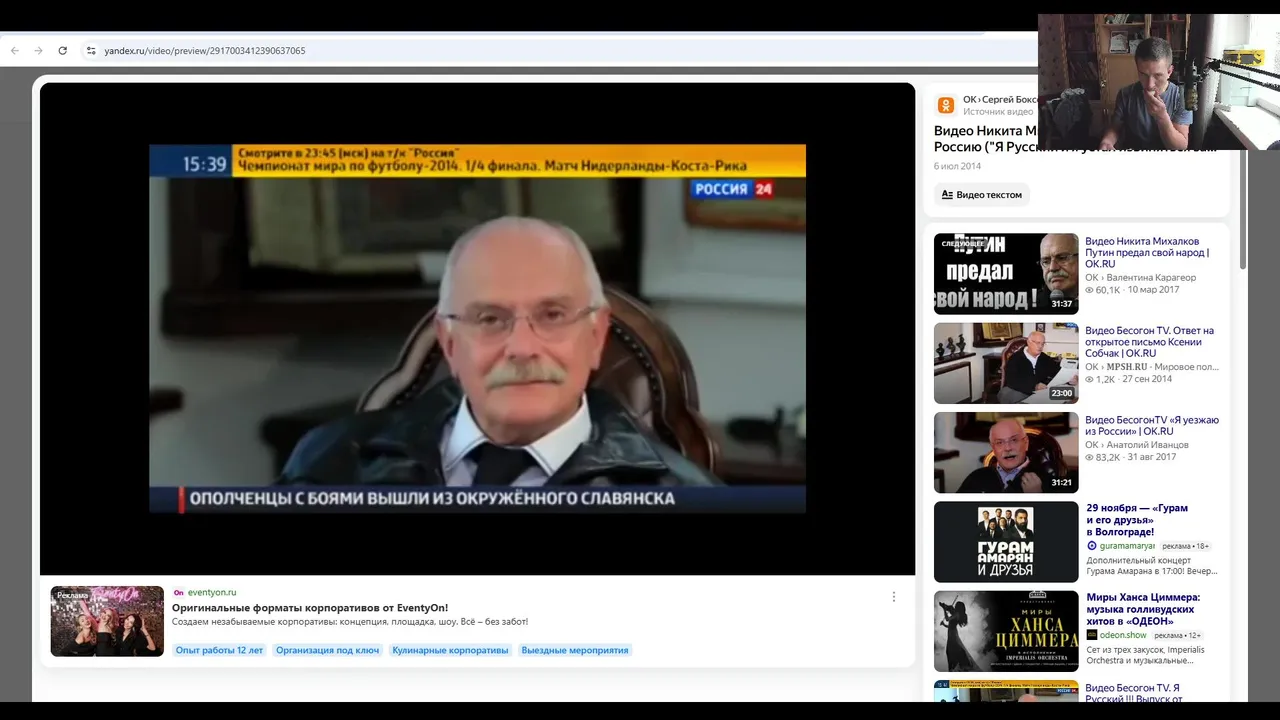The width and height of the screenshot is (1280, 720).
Task: Play the main video in the player
Action: [x=477, y=329]
